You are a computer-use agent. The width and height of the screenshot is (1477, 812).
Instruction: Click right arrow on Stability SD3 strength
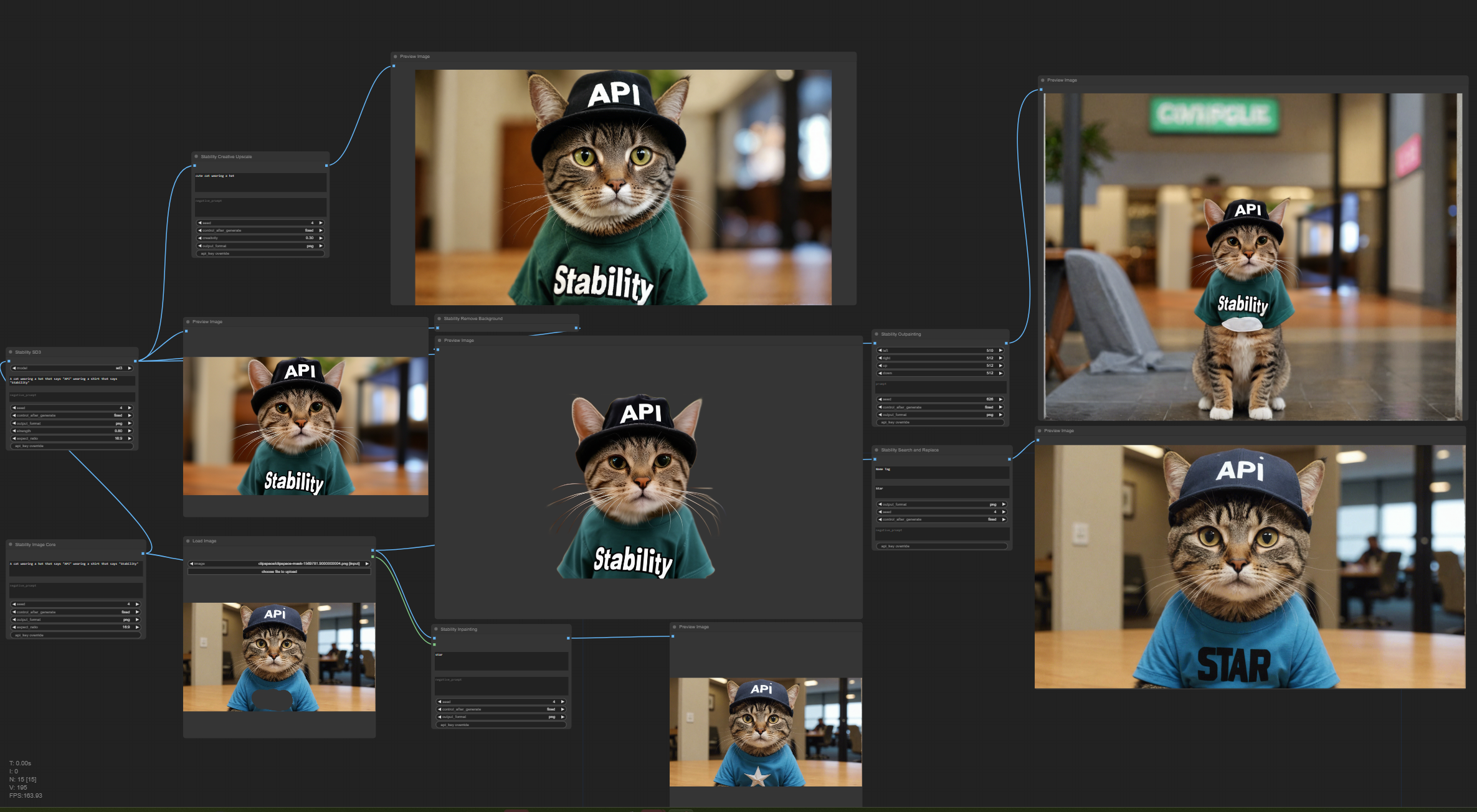(130, 431)
